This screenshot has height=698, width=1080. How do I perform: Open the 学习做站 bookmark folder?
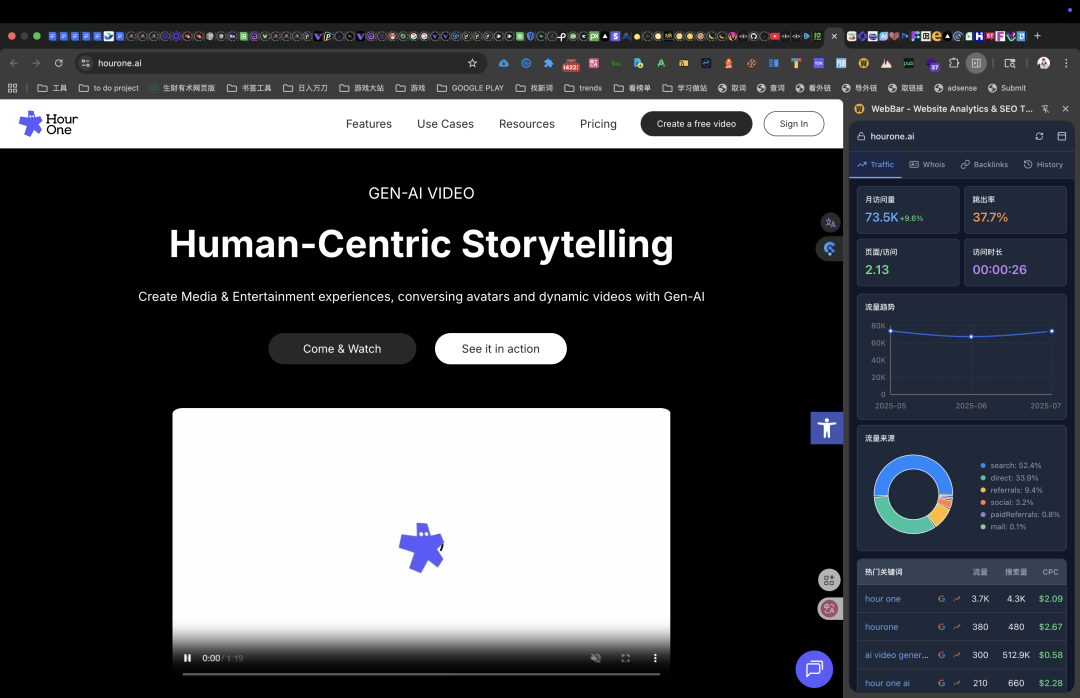[685, 88]
